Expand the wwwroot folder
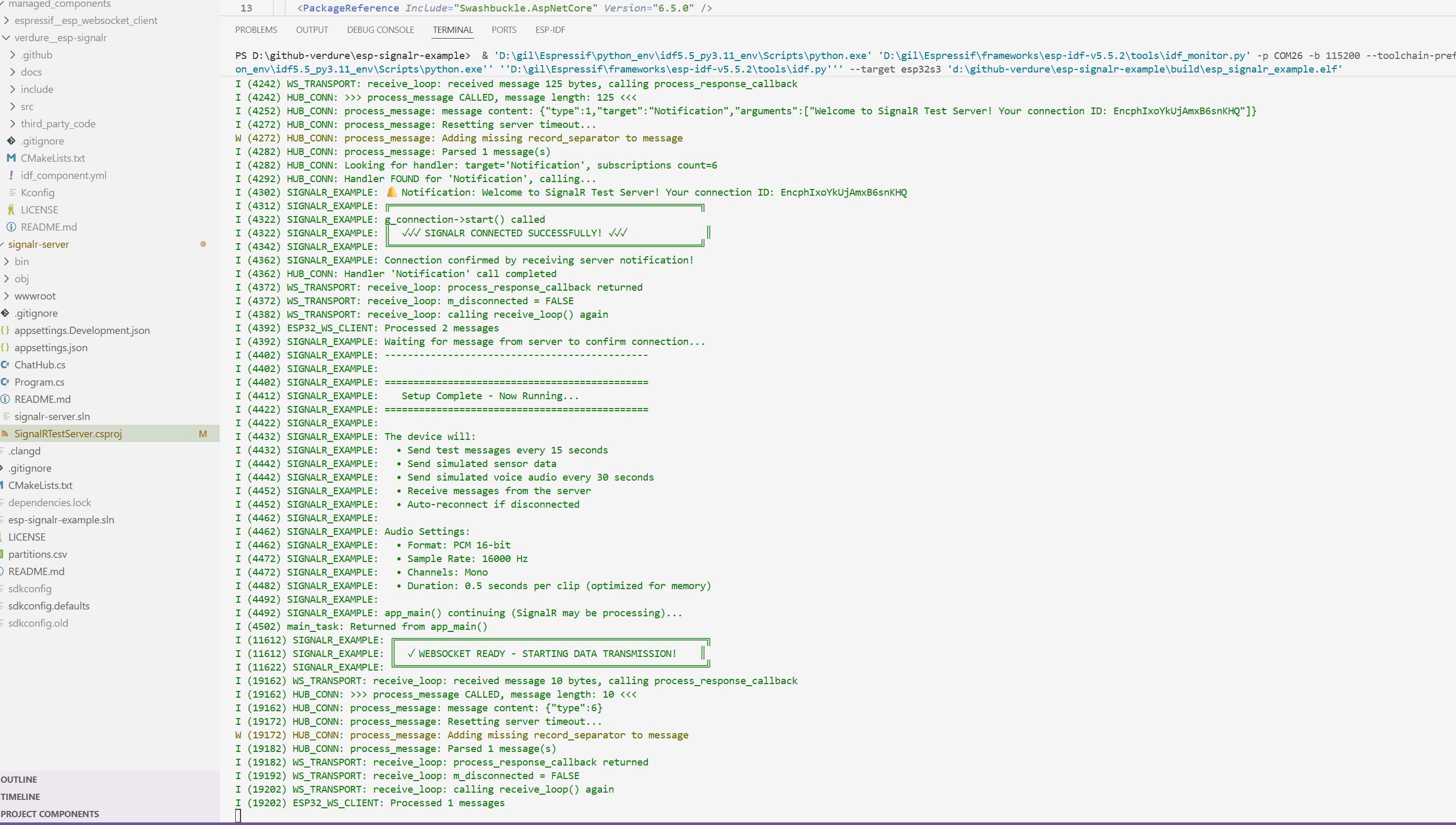Screen dimensions: 1456x825 35,296
